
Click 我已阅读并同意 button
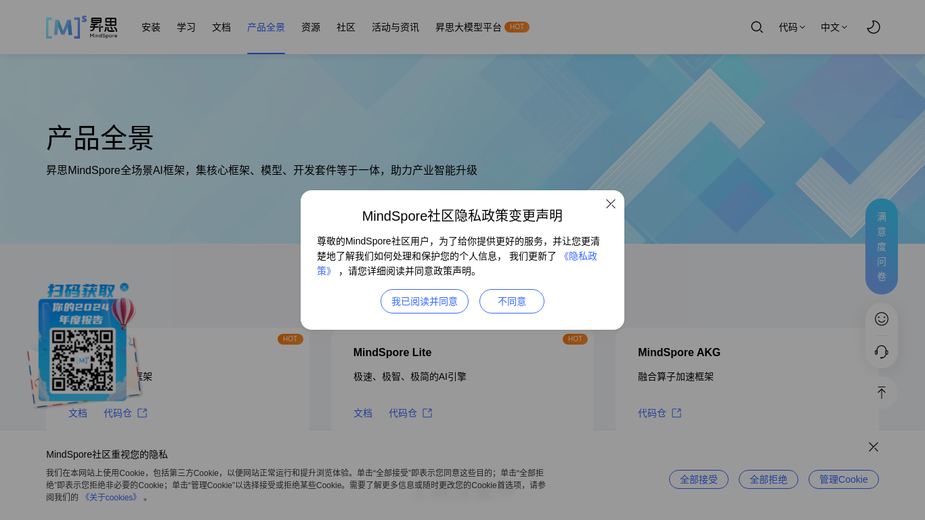pyautogui.click(x=424, y=302)
